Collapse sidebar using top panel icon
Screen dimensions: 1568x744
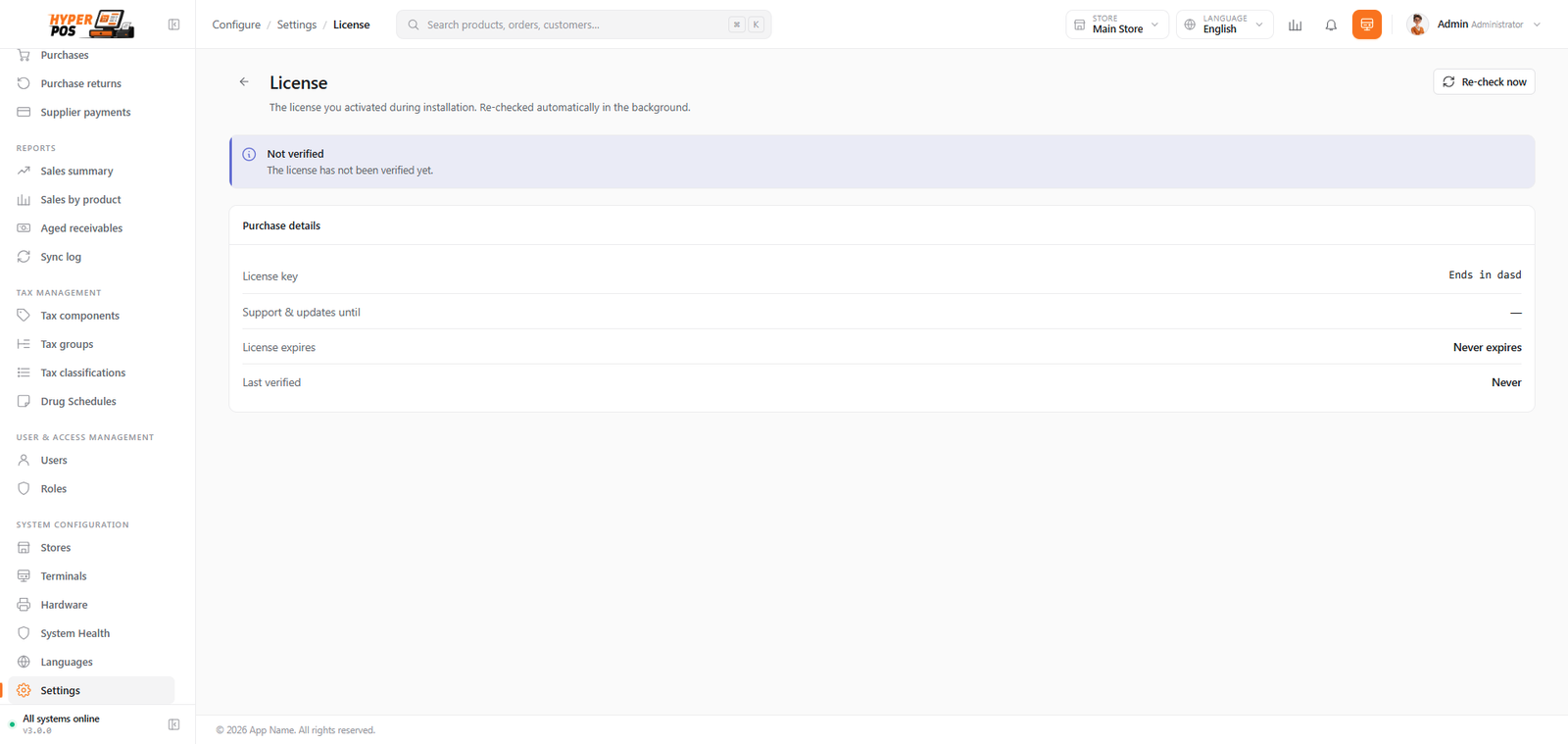point(173,25)
